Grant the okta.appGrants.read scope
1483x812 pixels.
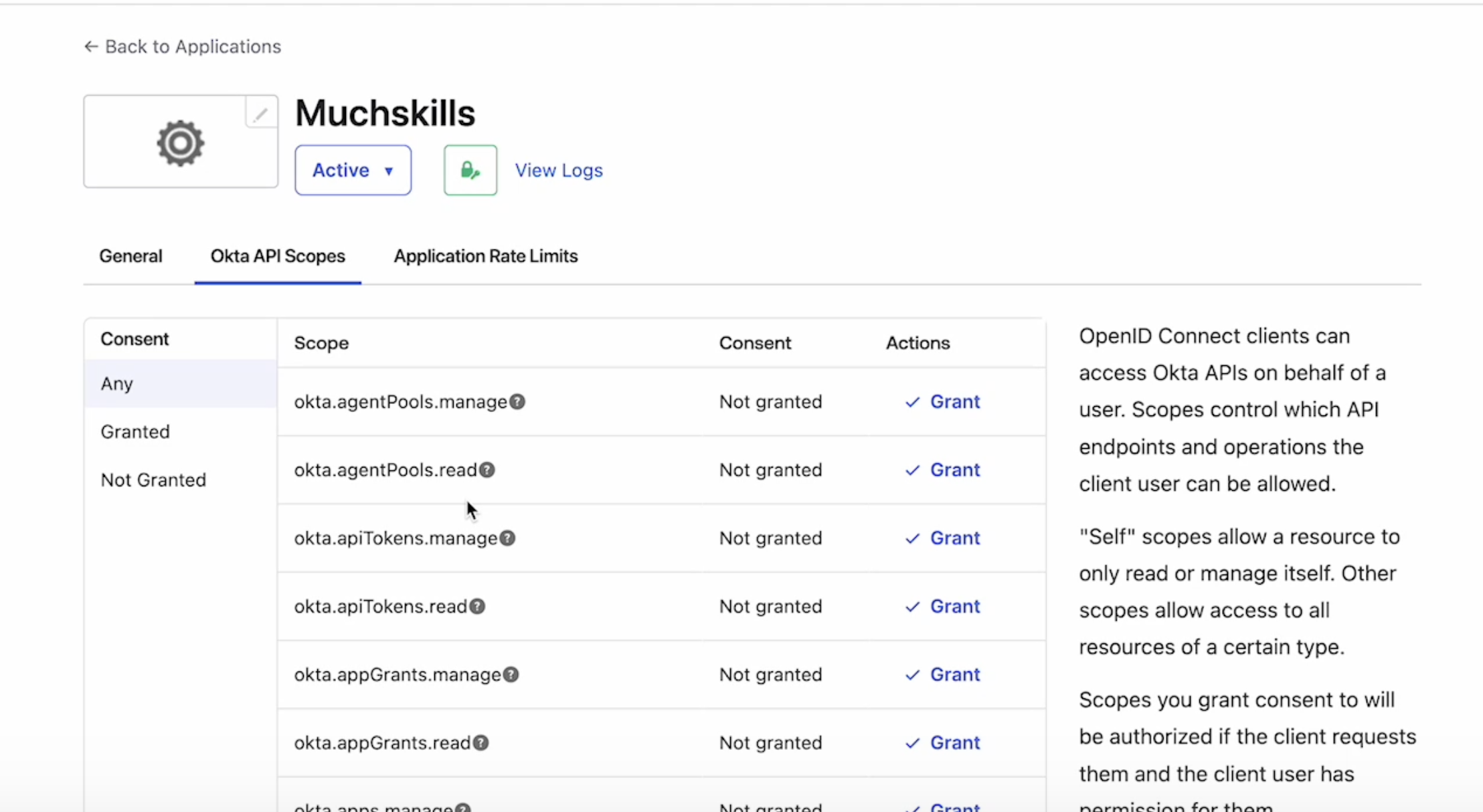click(942, 742)
